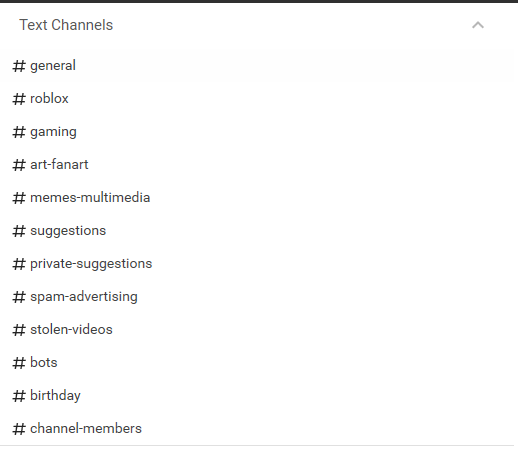Image resolution: width=518 pixels, height=456 pixels.
Task: Click the hash icon beside art-fanart
Action: [x=19, y=165]
